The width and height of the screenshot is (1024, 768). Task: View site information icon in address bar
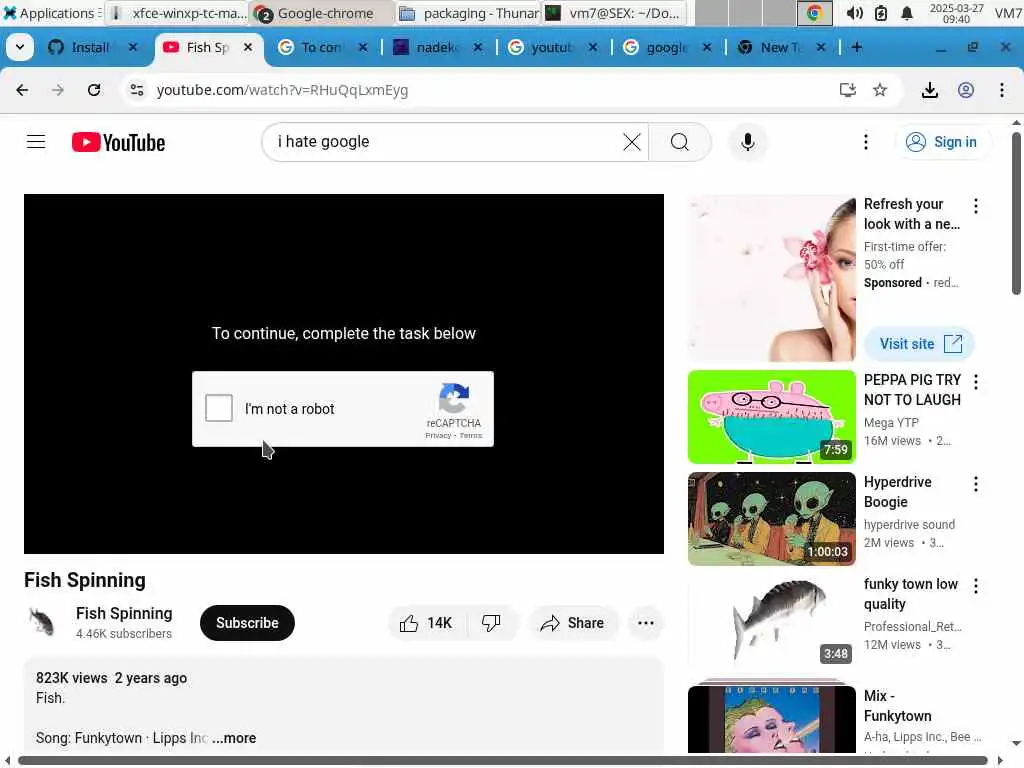click(x=136, y=90)
